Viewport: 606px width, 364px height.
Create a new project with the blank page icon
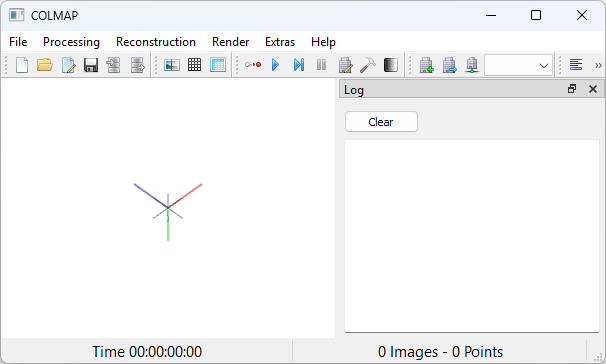22,65
